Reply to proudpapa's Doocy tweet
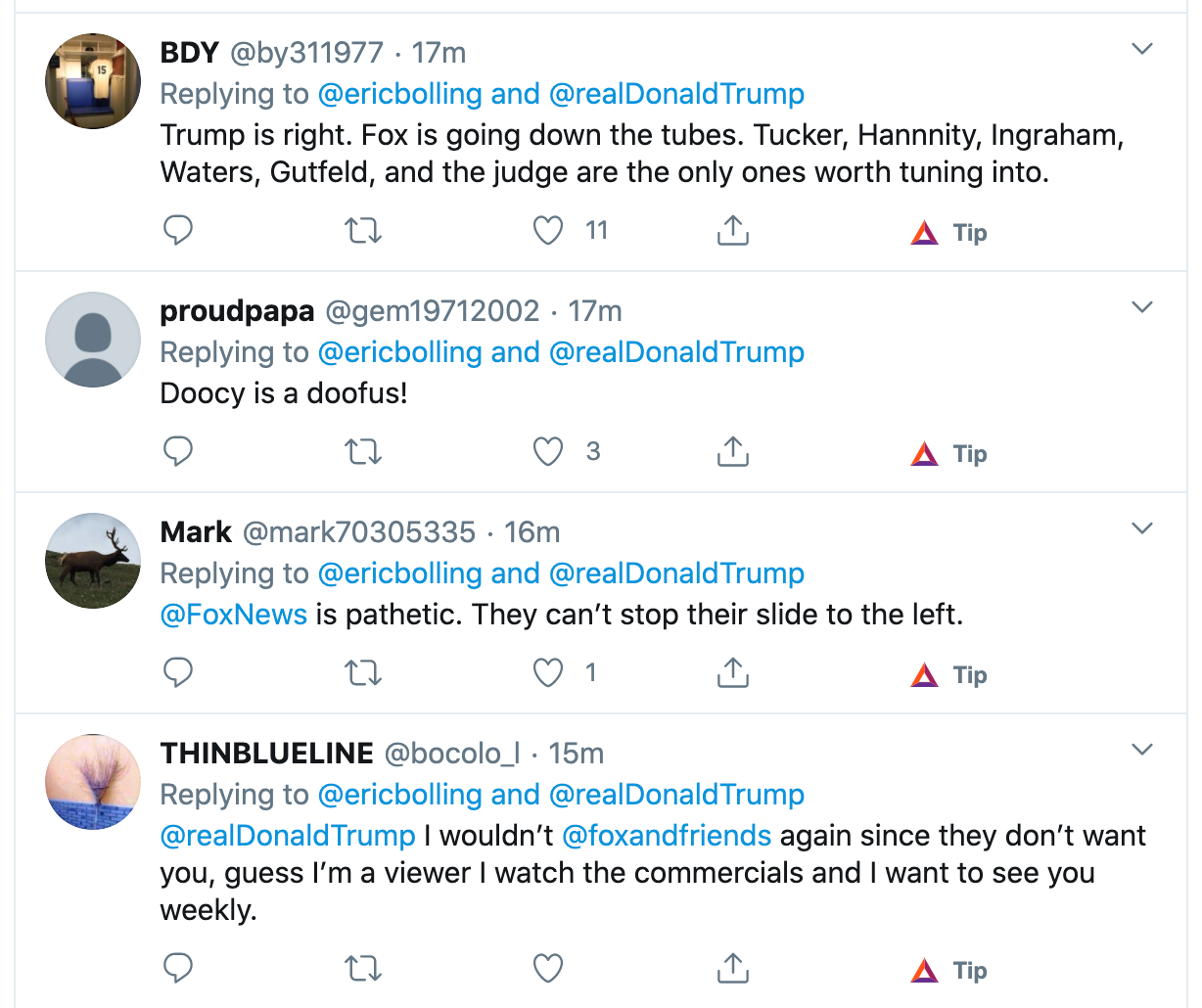Image resolution: width=1202 pixels, height=1008 pixels. (177, 452)
